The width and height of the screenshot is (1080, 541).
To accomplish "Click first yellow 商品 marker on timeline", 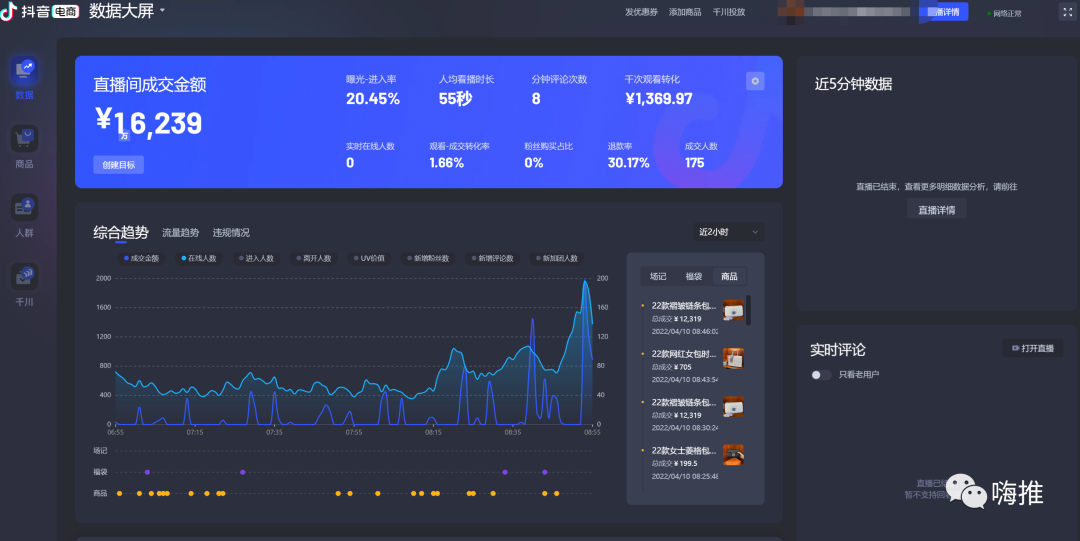I will 120,493.
